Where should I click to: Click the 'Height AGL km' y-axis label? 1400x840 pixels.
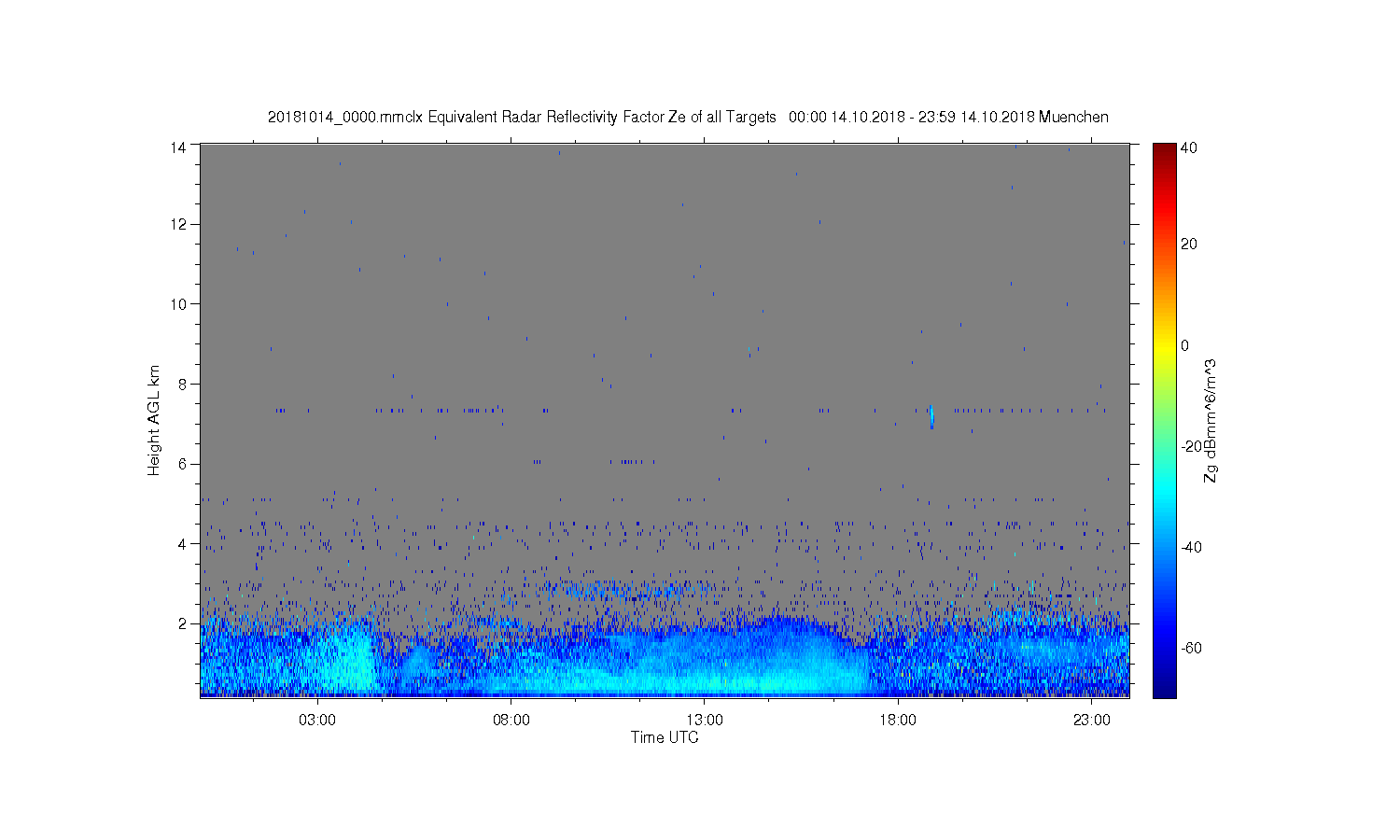[154, 420]
